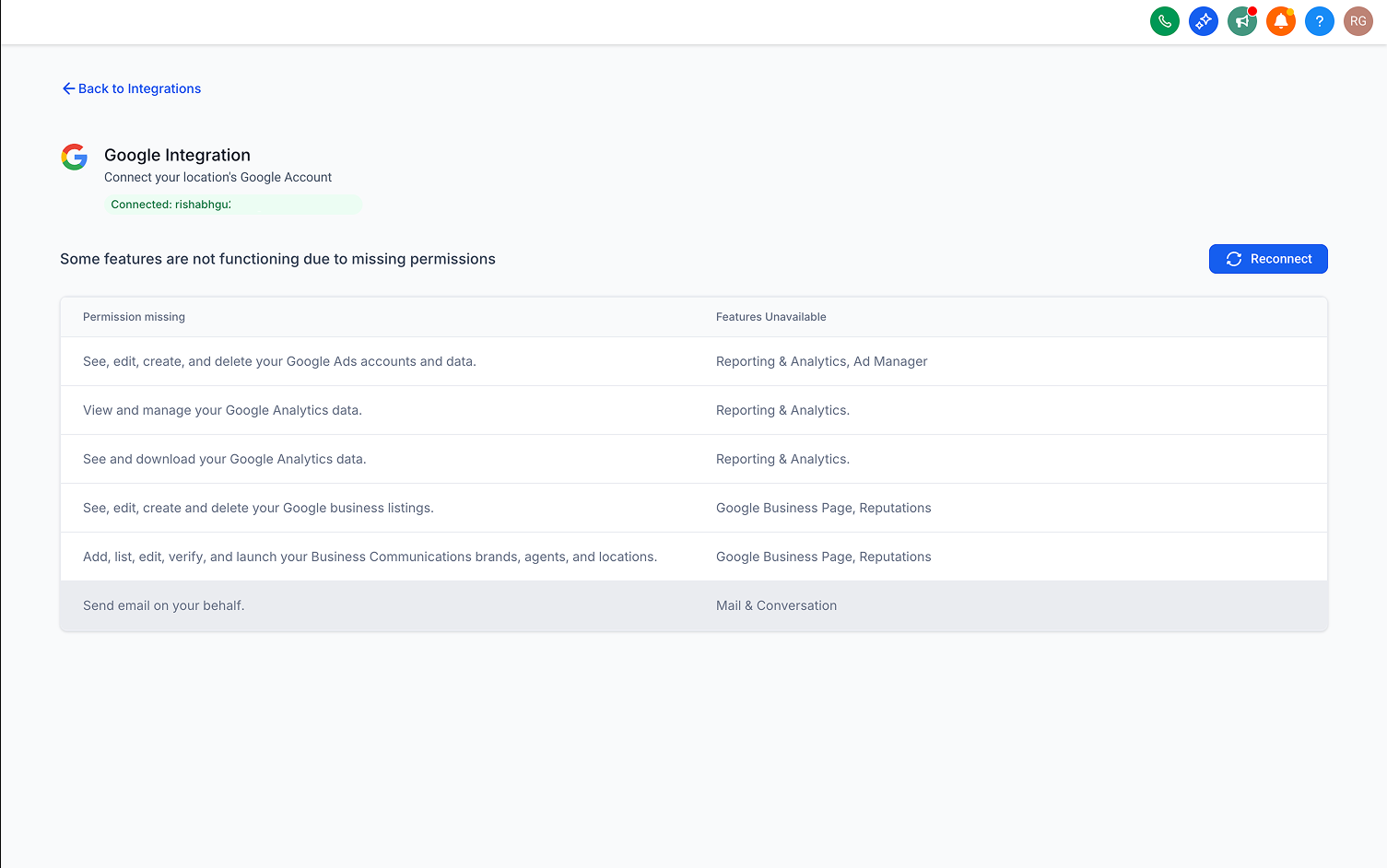This screenshot has height=868, width=1387.
Task: Open the notifications bell
Action: coord(1280,20)
